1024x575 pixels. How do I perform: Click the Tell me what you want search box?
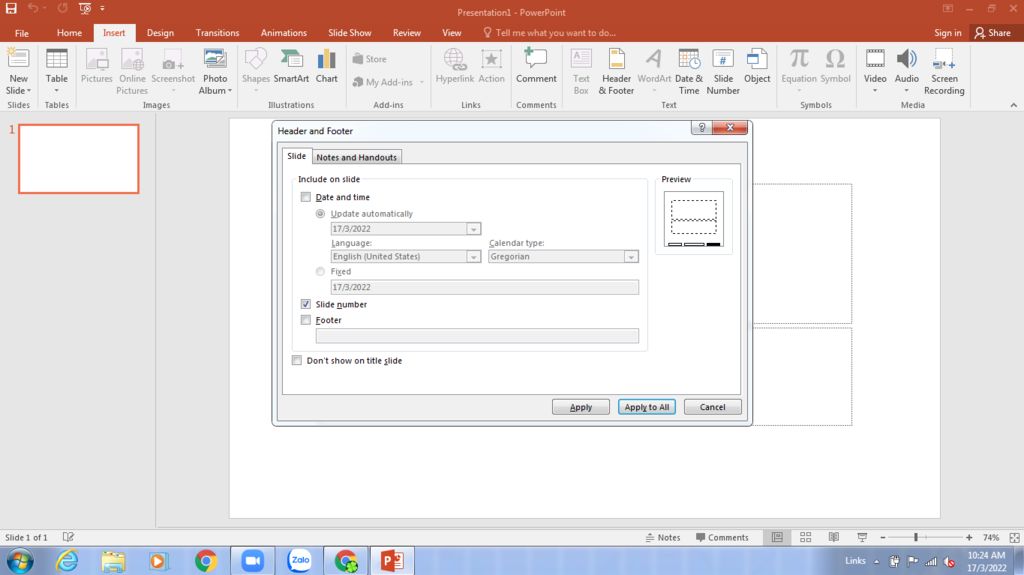[x=549, y=33]
